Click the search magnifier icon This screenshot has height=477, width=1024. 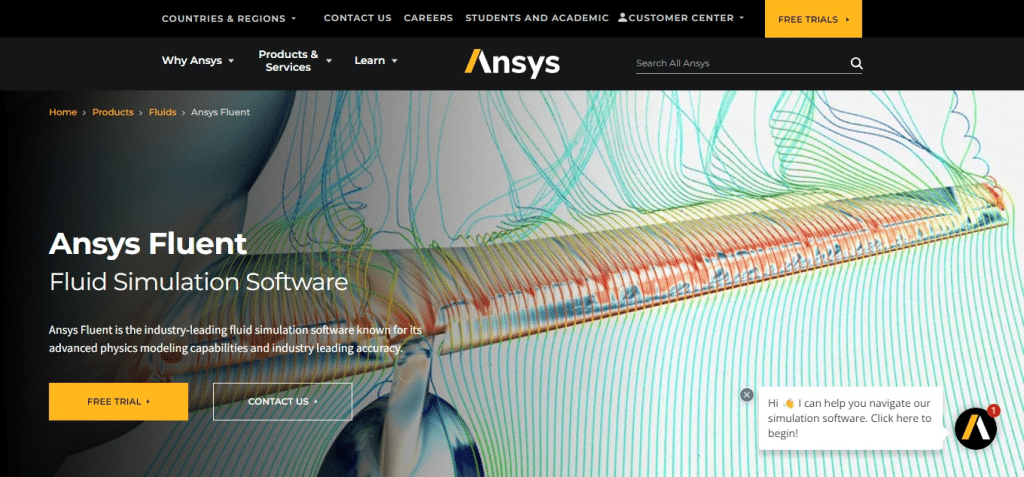[x=856, y=63]
